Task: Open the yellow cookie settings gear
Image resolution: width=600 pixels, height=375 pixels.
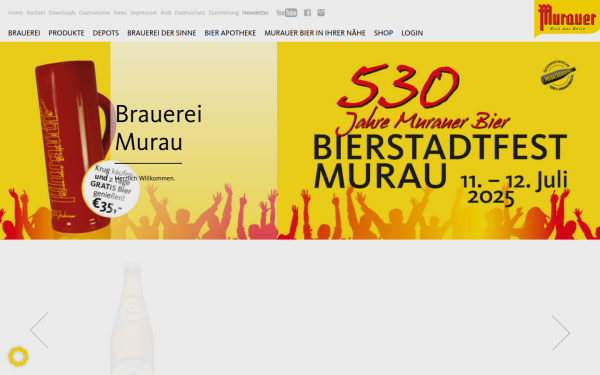Action: click(x=18, y=357)
